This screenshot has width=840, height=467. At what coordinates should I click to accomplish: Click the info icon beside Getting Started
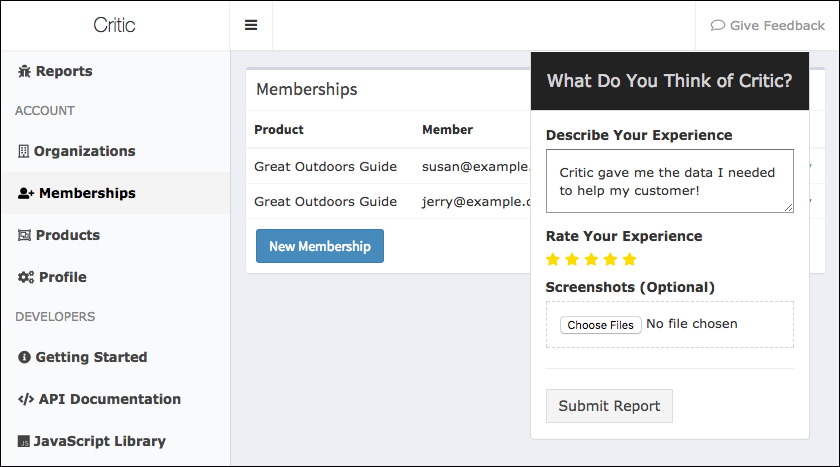click(x=24, y=357)
